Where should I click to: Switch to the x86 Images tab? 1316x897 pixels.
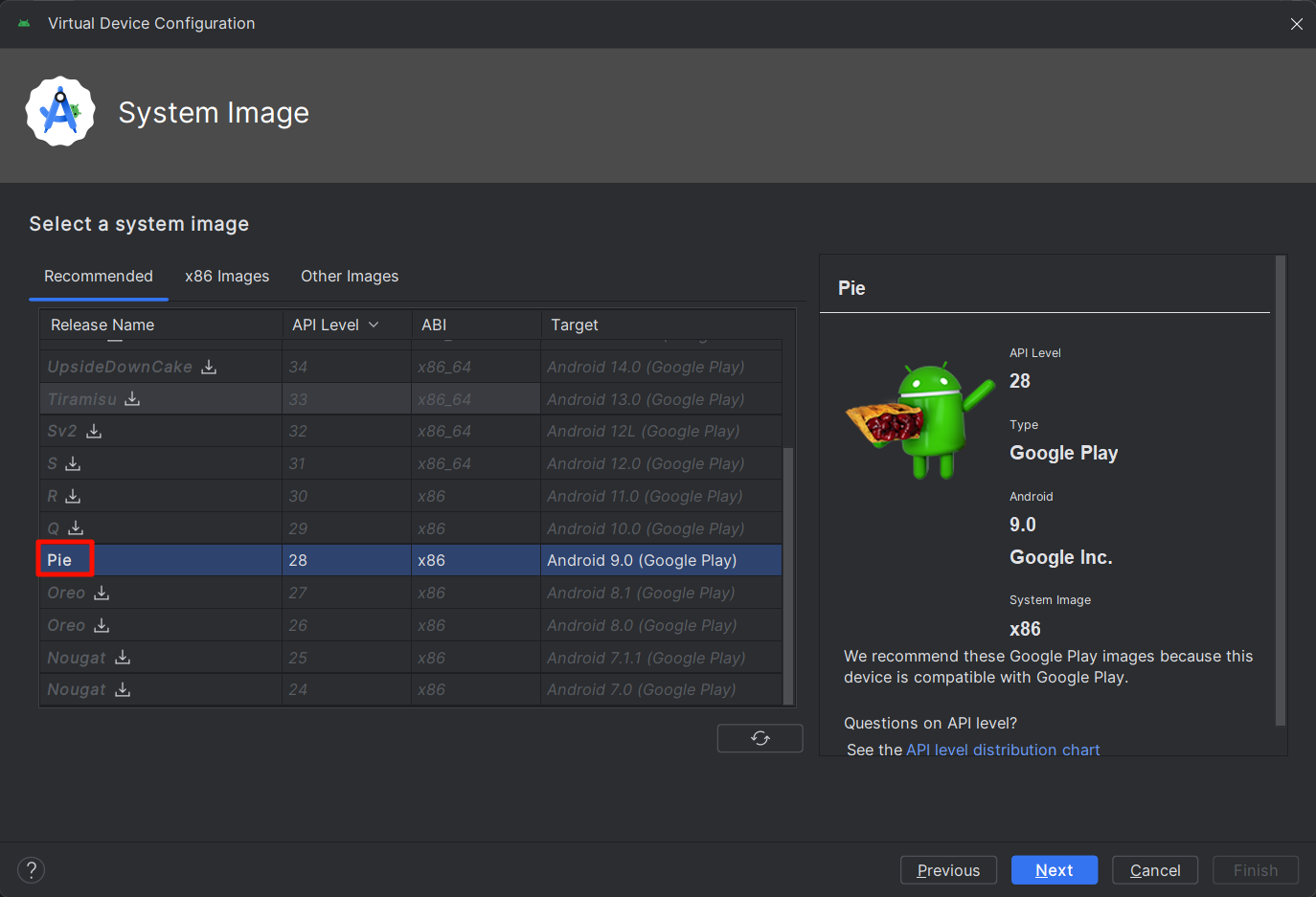(227, 276)
